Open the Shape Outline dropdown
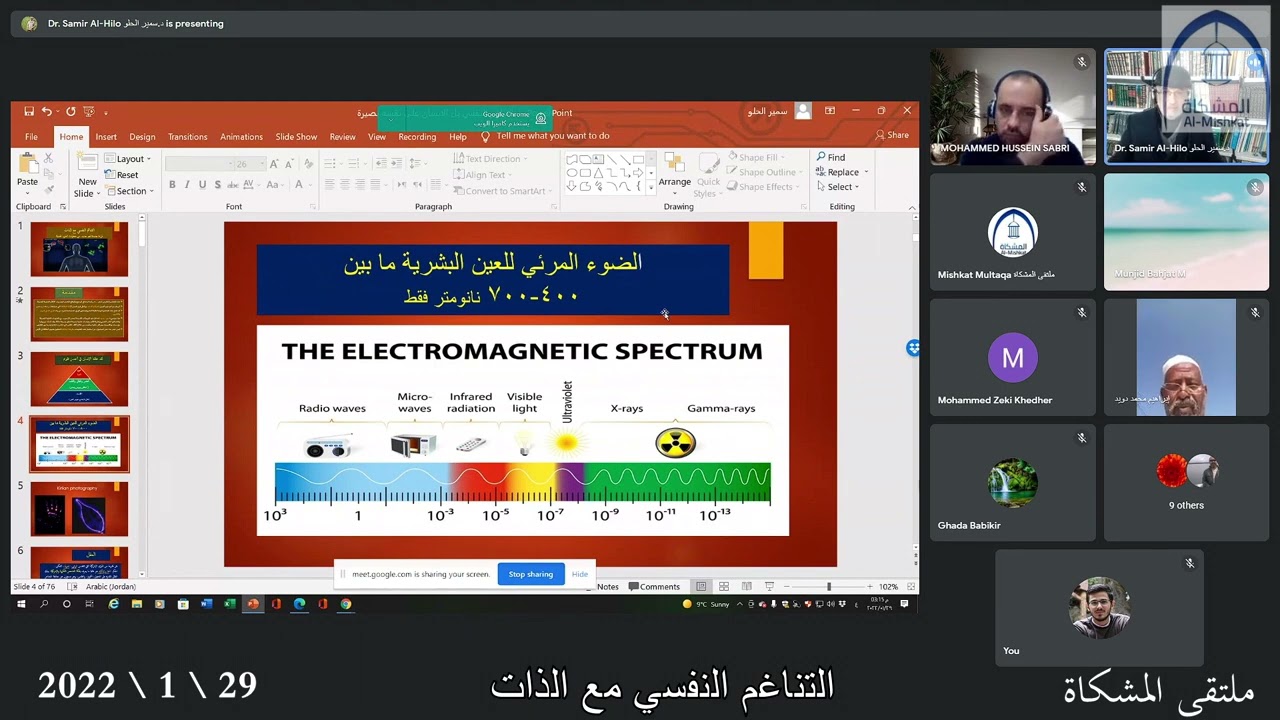The height and width of the screenshot is (720, 1280). (x=765, y=172)
